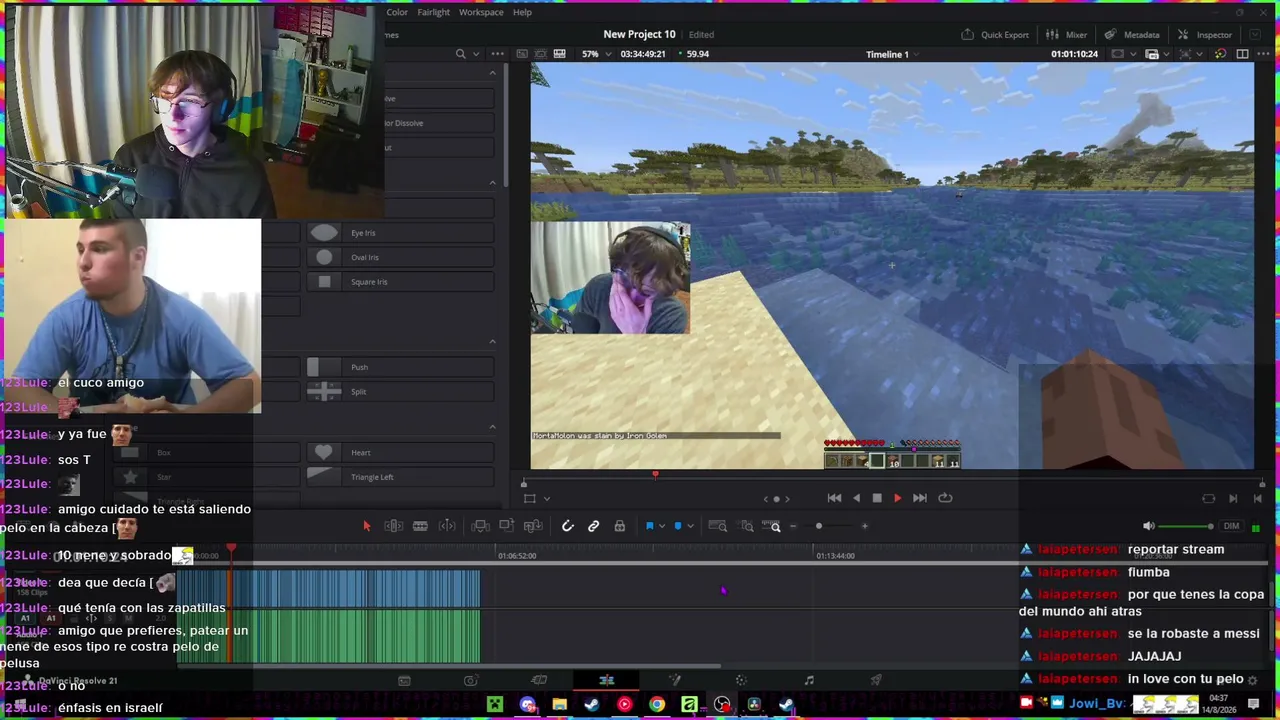Click the timeline timecode 01:01:10:24 field
The width and height of the screenshot is (1280, 720).
tap(1075, 54)
